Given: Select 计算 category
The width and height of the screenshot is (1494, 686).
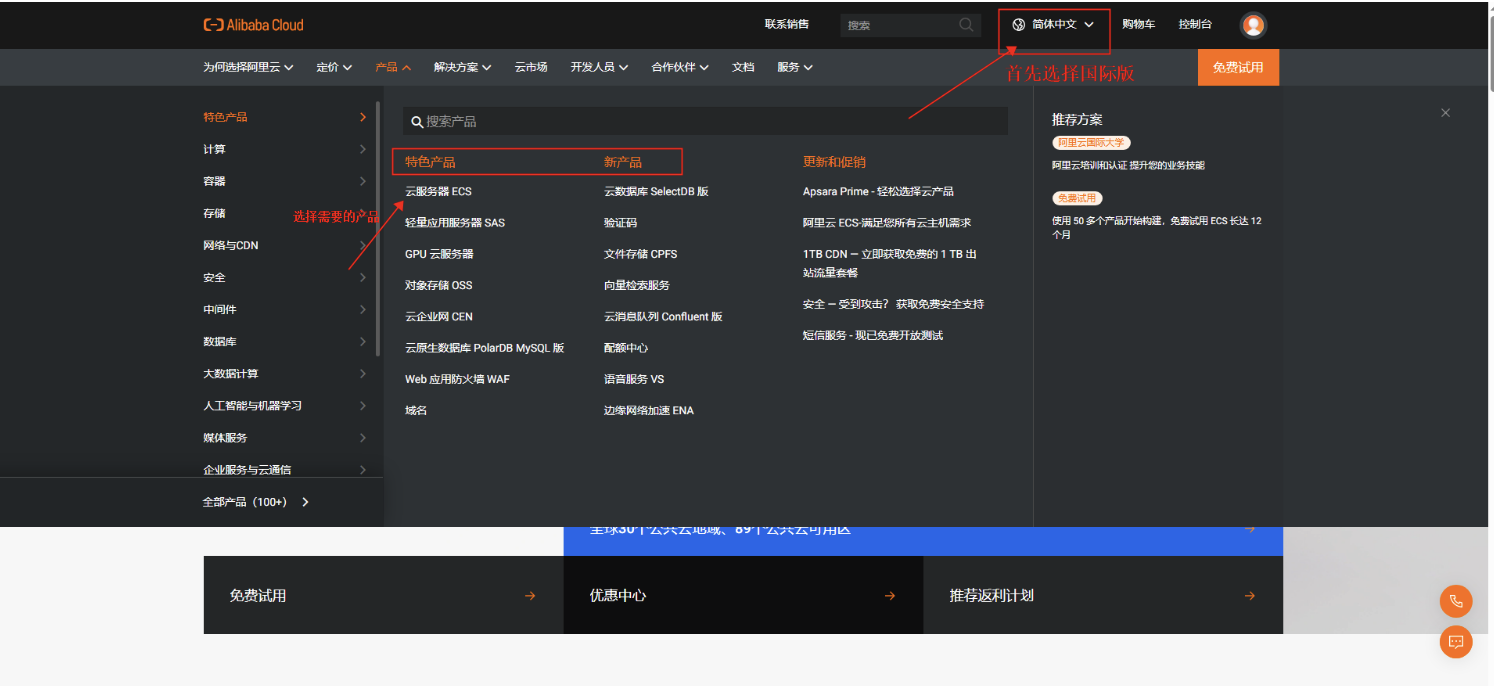Looking at the screenshot, I should [x=285, y=149].
